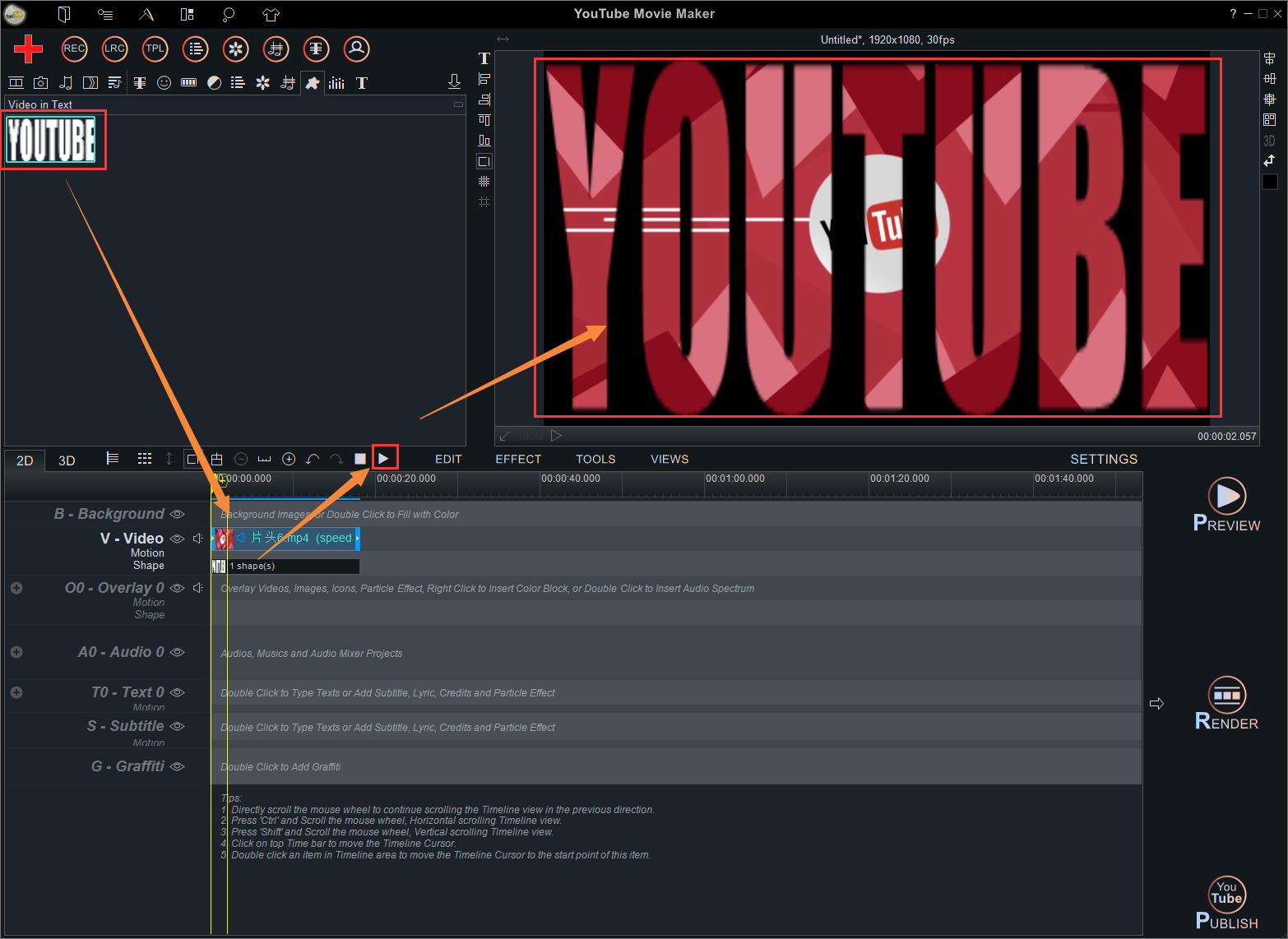Viewport: 1288px width, 939px height.
Task: Open the REC recording tool
Action: (x=75, y=49)
